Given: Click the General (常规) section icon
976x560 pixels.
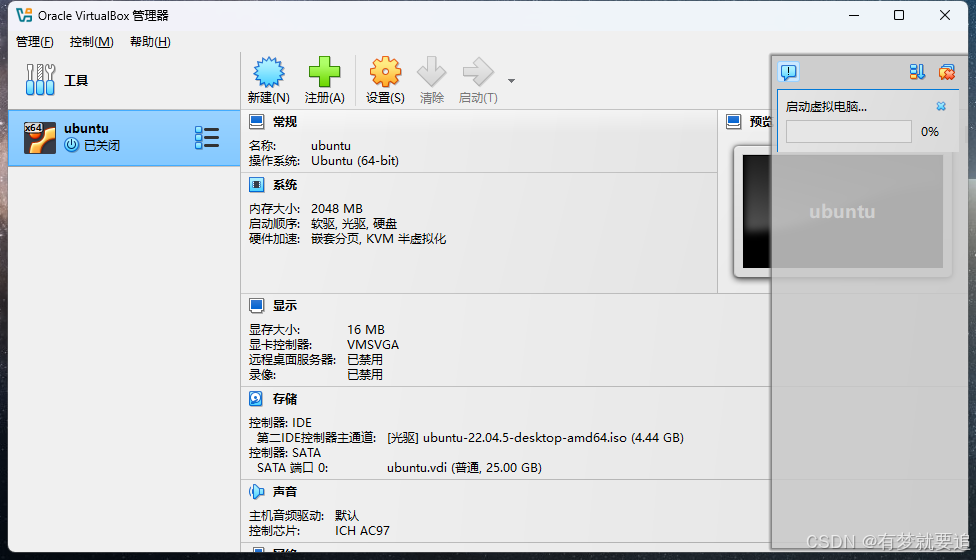Looking at the screenshot, I should pos(256,121).
